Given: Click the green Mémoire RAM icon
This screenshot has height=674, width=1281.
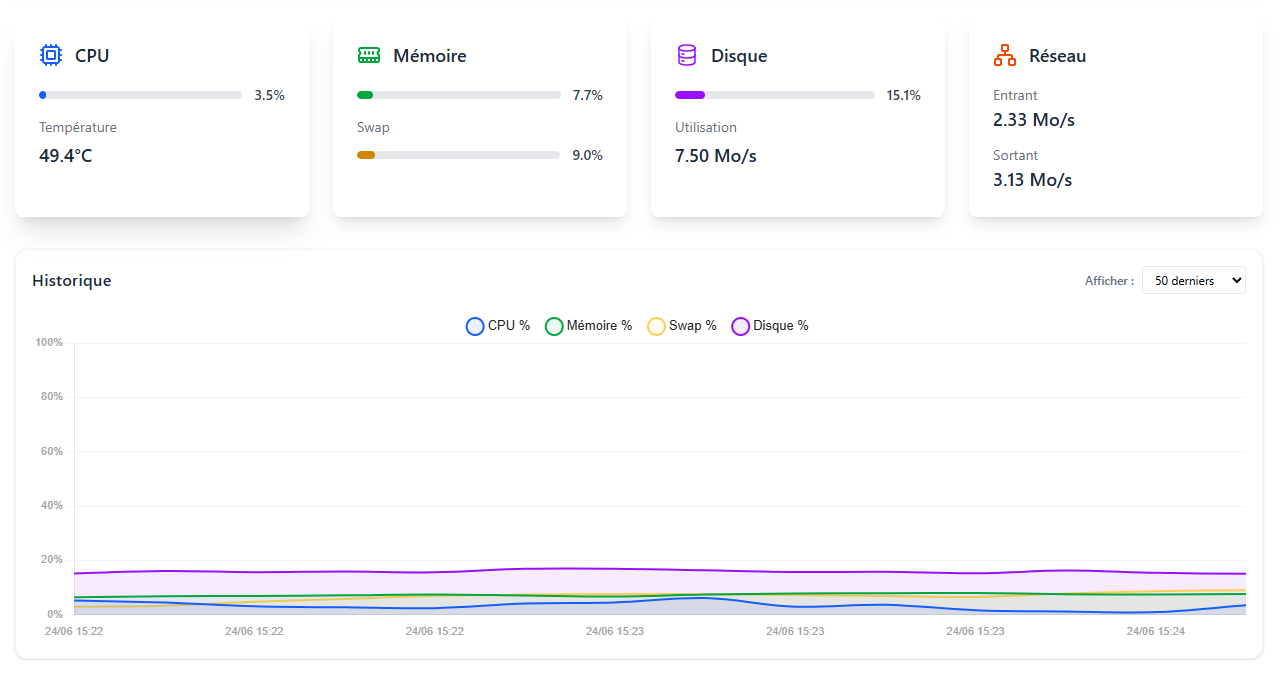Looking at the screenshot, I should tap(369, 55).
